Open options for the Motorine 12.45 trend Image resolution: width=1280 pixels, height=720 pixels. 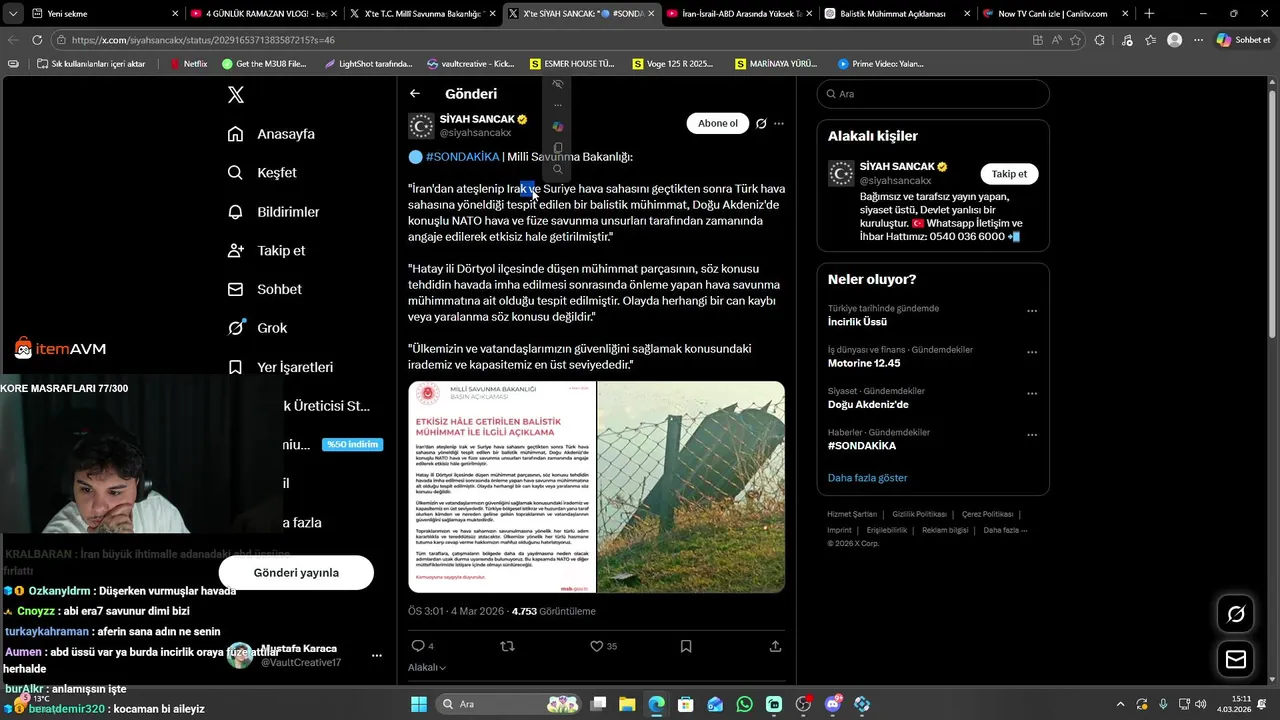pyautogui.click(x=1032, y=352)
